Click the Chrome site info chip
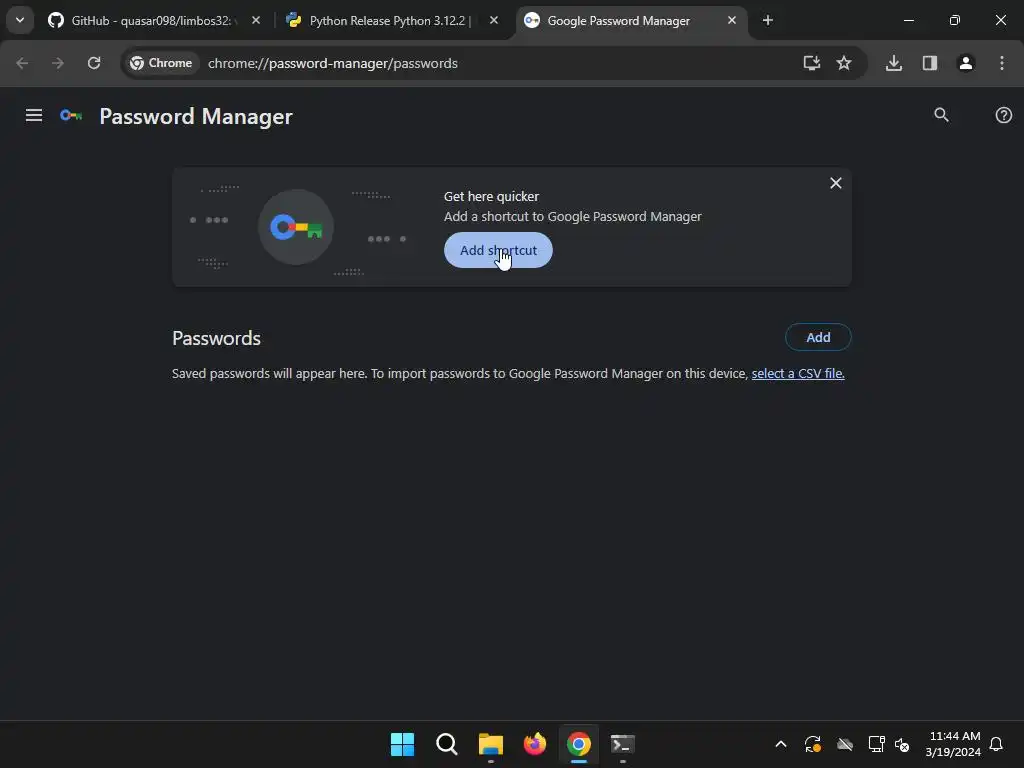This screenshot has height=768, width=1024. coord(161,63)
